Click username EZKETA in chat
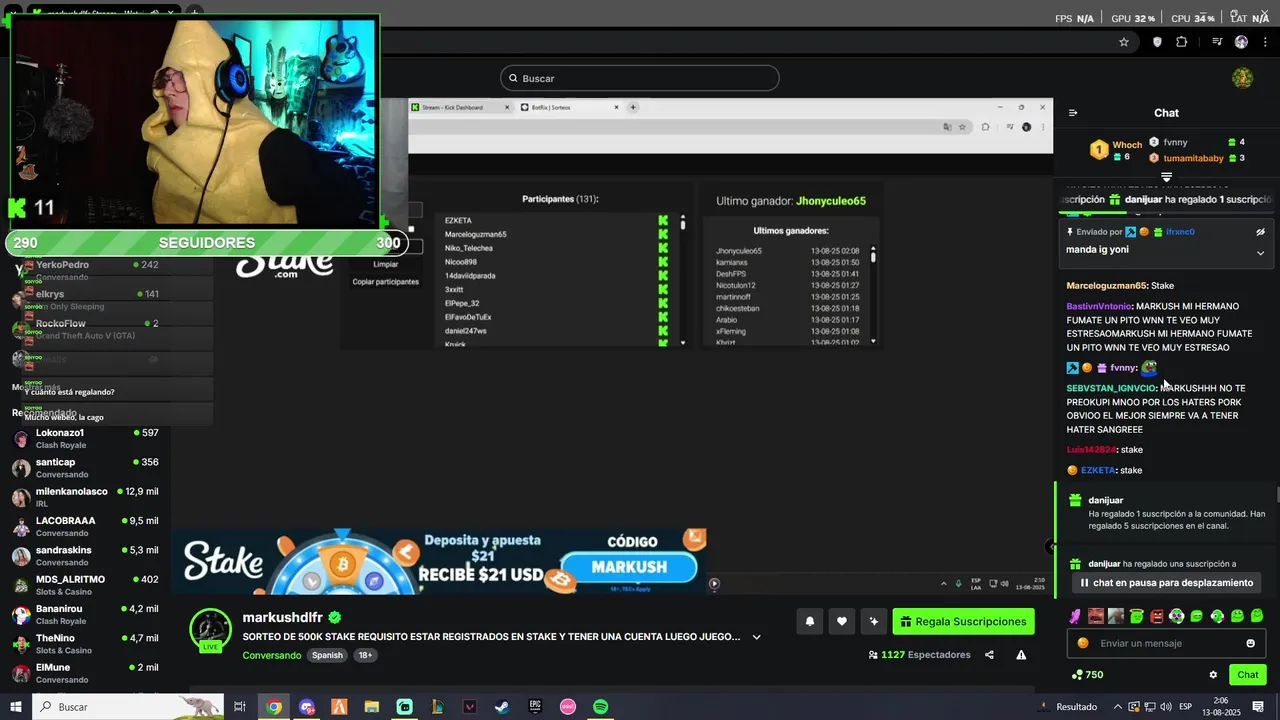 [x=1097, y=470]
